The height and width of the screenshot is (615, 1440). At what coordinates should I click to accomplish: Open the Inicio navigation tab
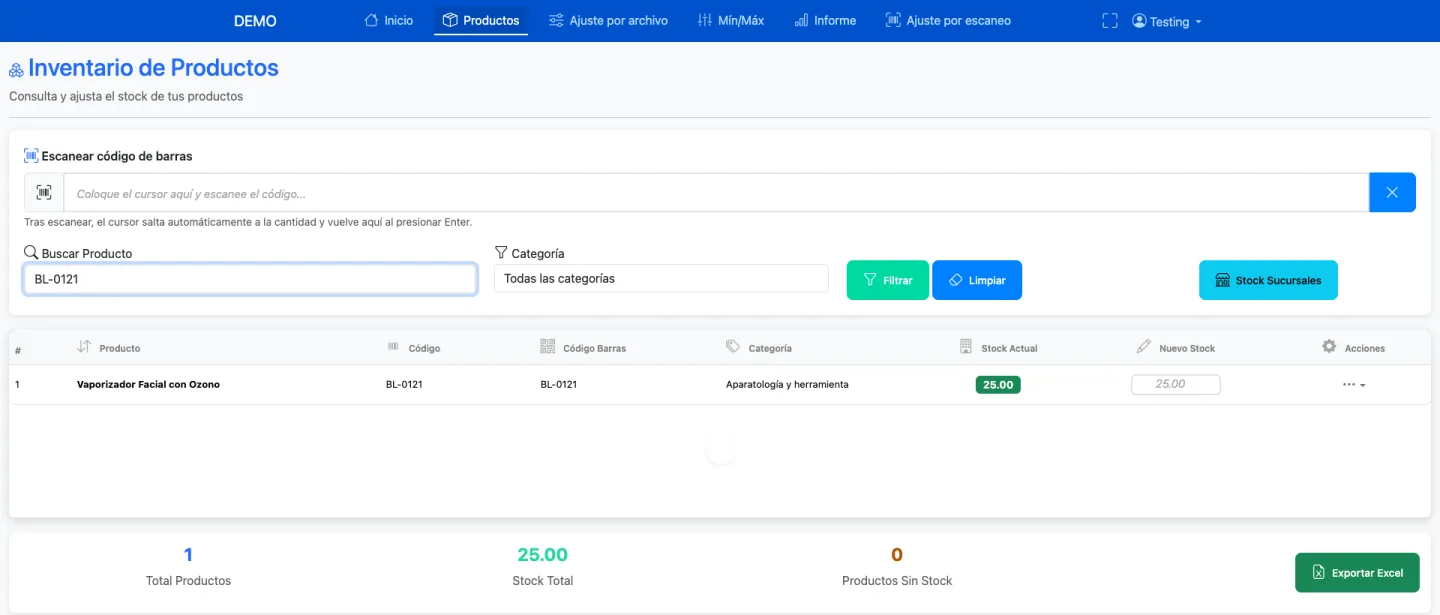coord(388,20)
